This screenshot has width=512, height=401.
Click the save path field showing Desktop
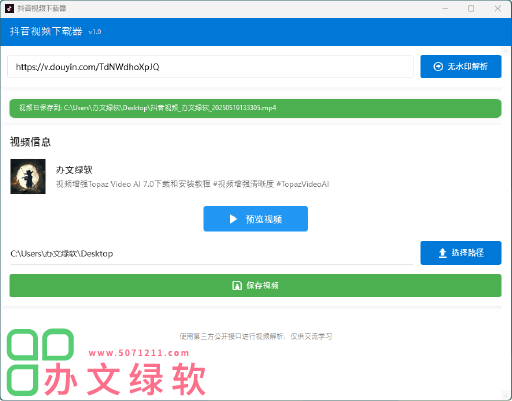(x=212, y=254)
